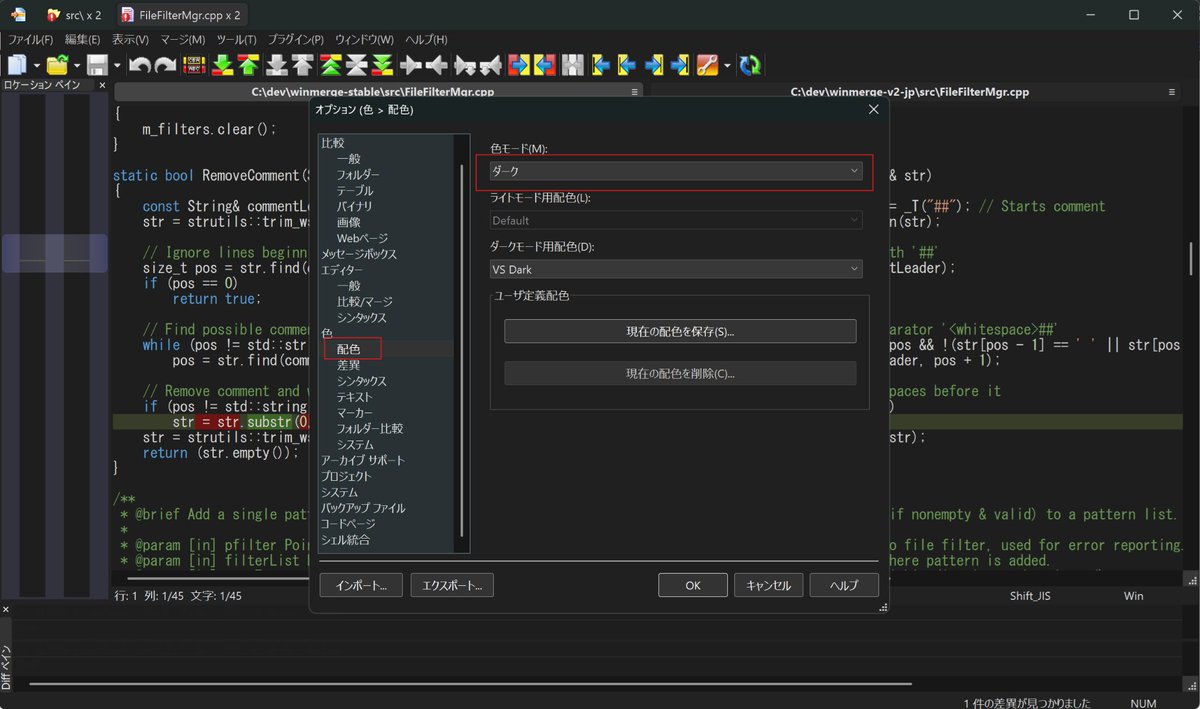Click the Current Difference icon

point(357,65)
